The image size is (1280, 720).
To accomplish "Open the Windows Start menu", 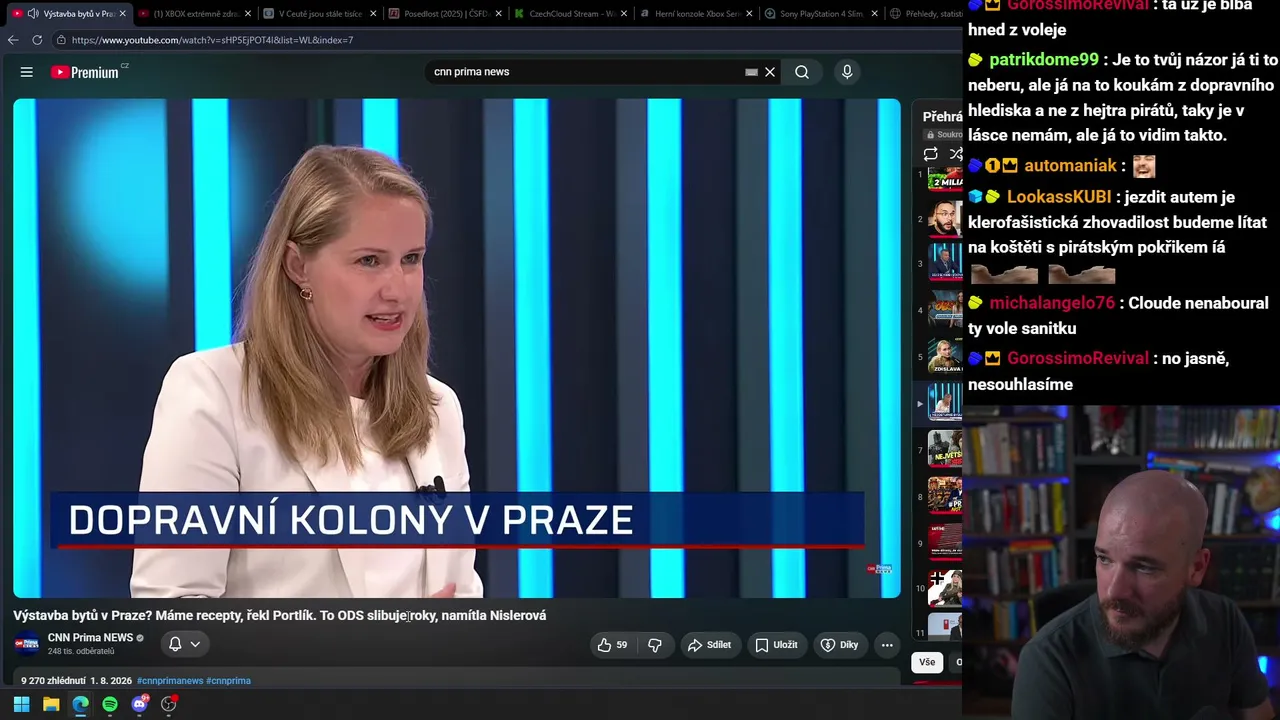I will (21, 704).
